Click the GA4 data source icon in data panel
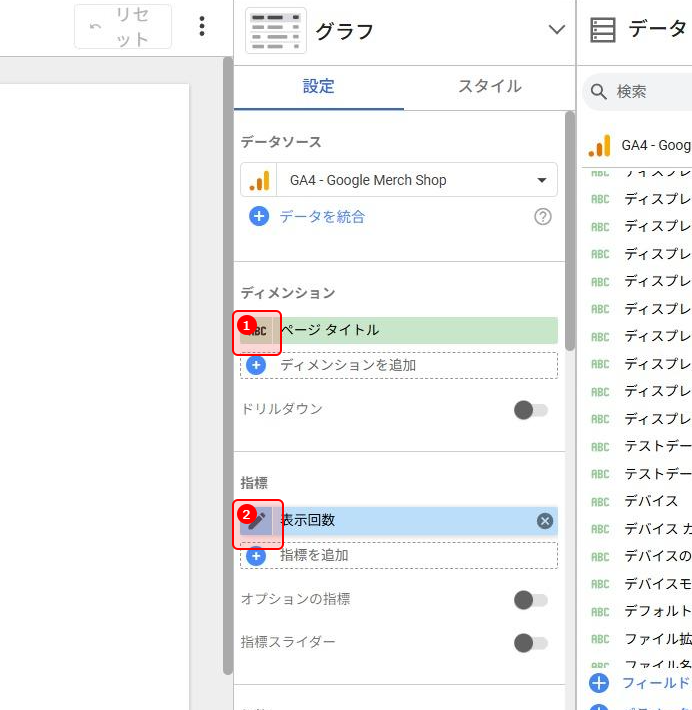 [600, 146]
